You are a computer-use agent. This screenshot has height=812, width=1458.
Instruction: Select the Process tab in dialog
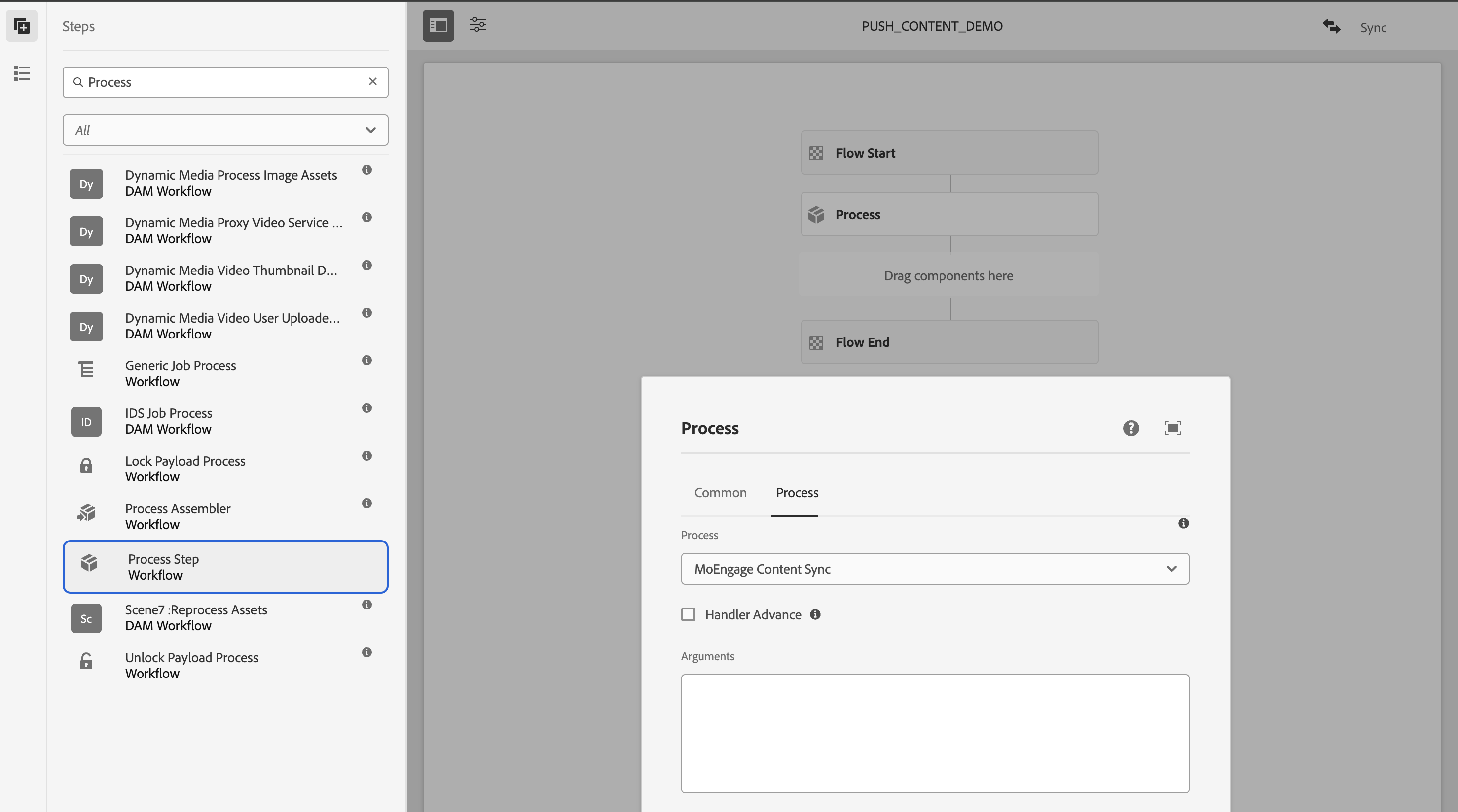797,493
